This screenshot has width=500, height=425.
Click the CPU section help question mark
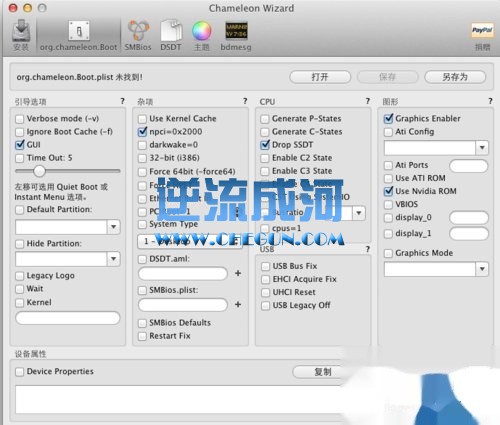pyautogui.click(x=368, y=101)
